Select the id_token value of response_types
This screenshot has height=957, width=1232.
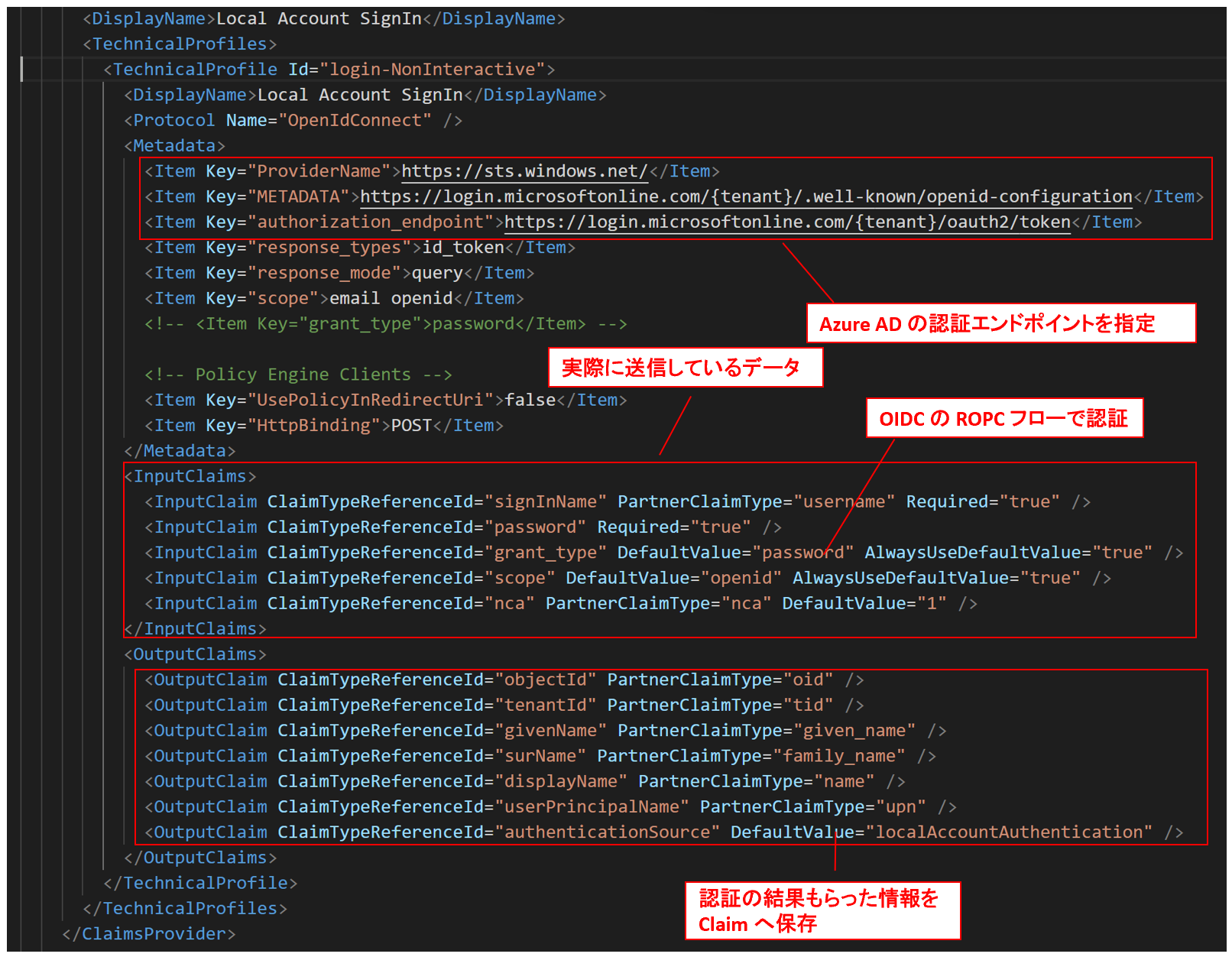463,248
